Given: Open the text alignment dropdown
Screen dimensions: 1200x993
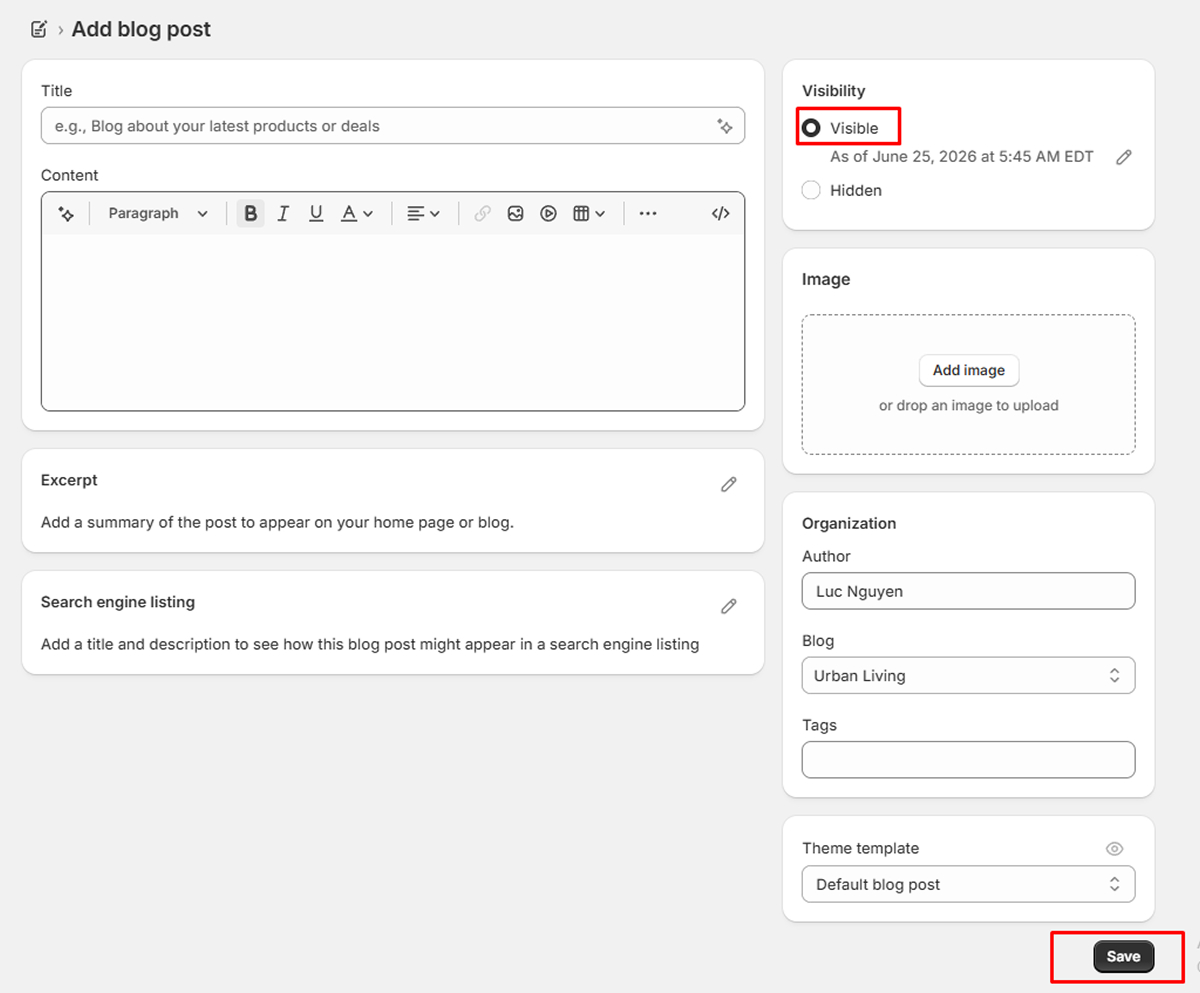Looking at the screenshot, I should tap(424, 213).
